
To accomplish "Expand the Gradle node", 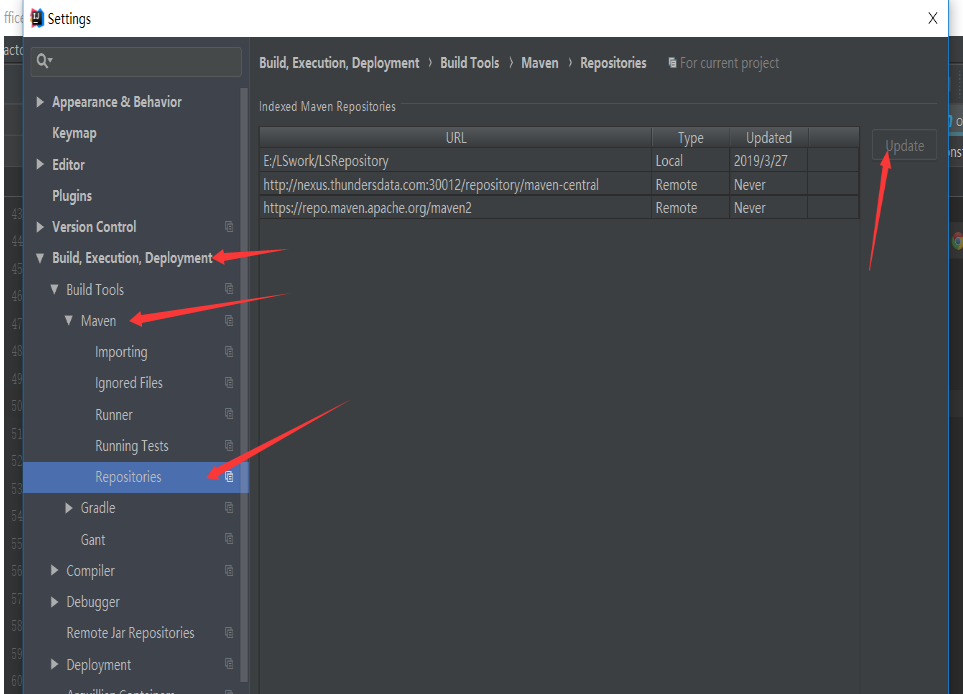I will point(69,507).
